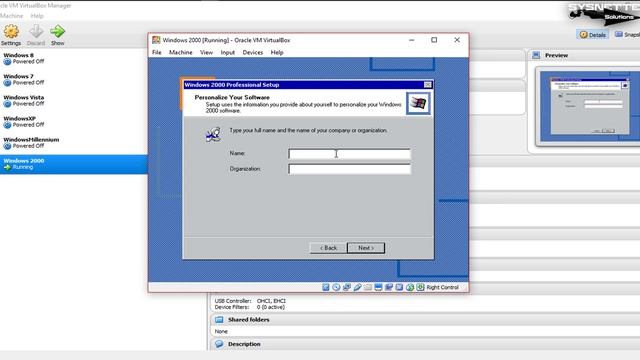Screen dimensions: 640x360
Task: Click the Shared folders section icon
Action: [219, 320]
